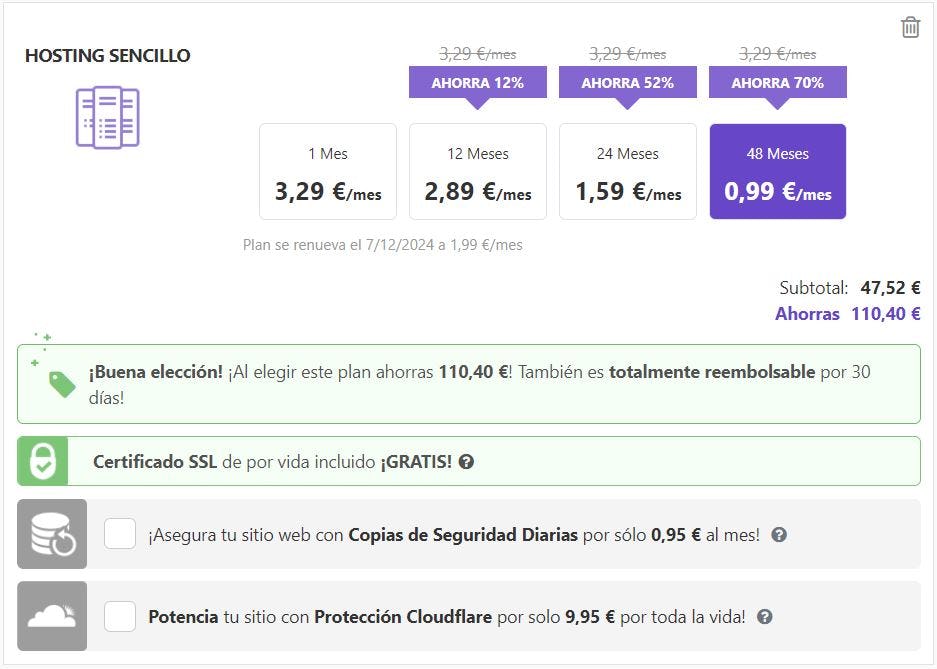This screenshot has width=937, height=669.
Task: Select the 48 Meses billing plan
Action: point(778,172)
